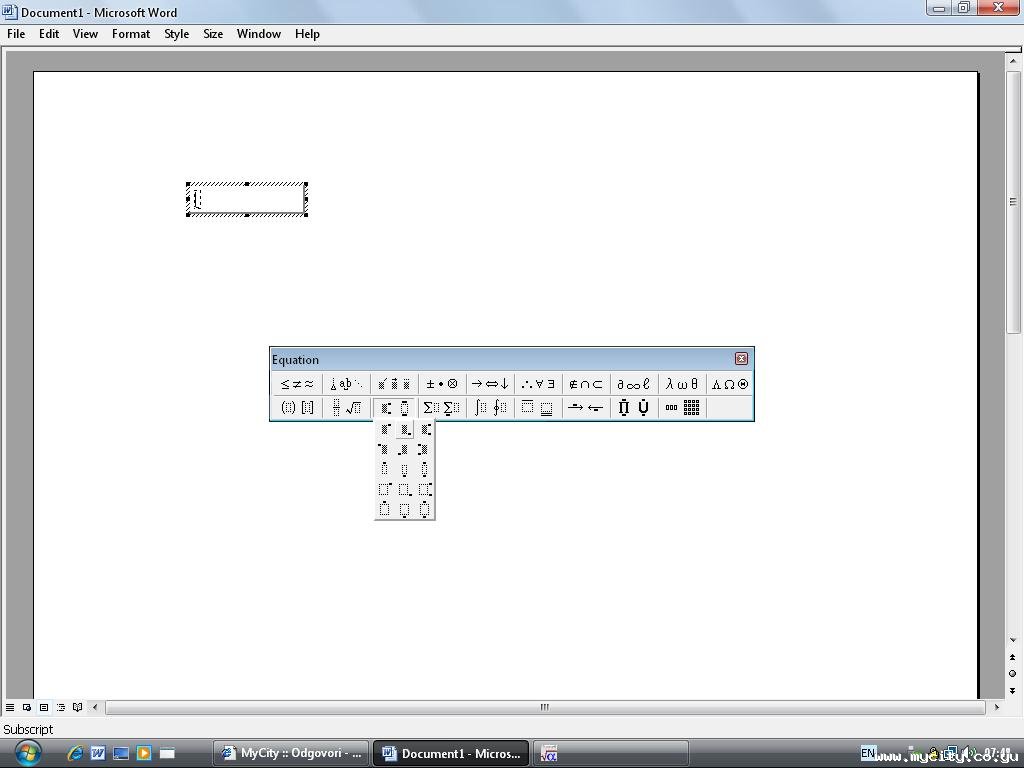Open the labeled arrow templates palette
This screenshot has width=1024, height=768.
pyautogui.click(x=586, y=408)
